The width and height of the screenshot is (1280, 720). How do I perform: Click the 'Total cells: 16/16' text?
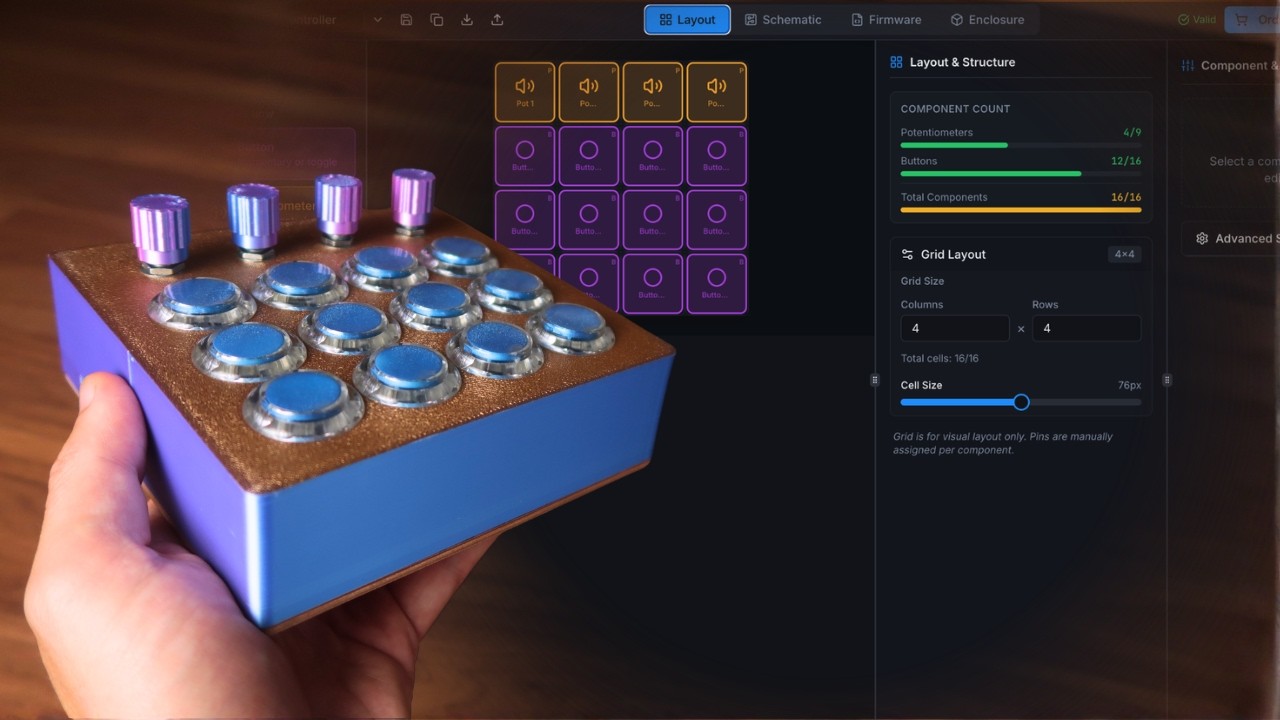click(940, 358)
